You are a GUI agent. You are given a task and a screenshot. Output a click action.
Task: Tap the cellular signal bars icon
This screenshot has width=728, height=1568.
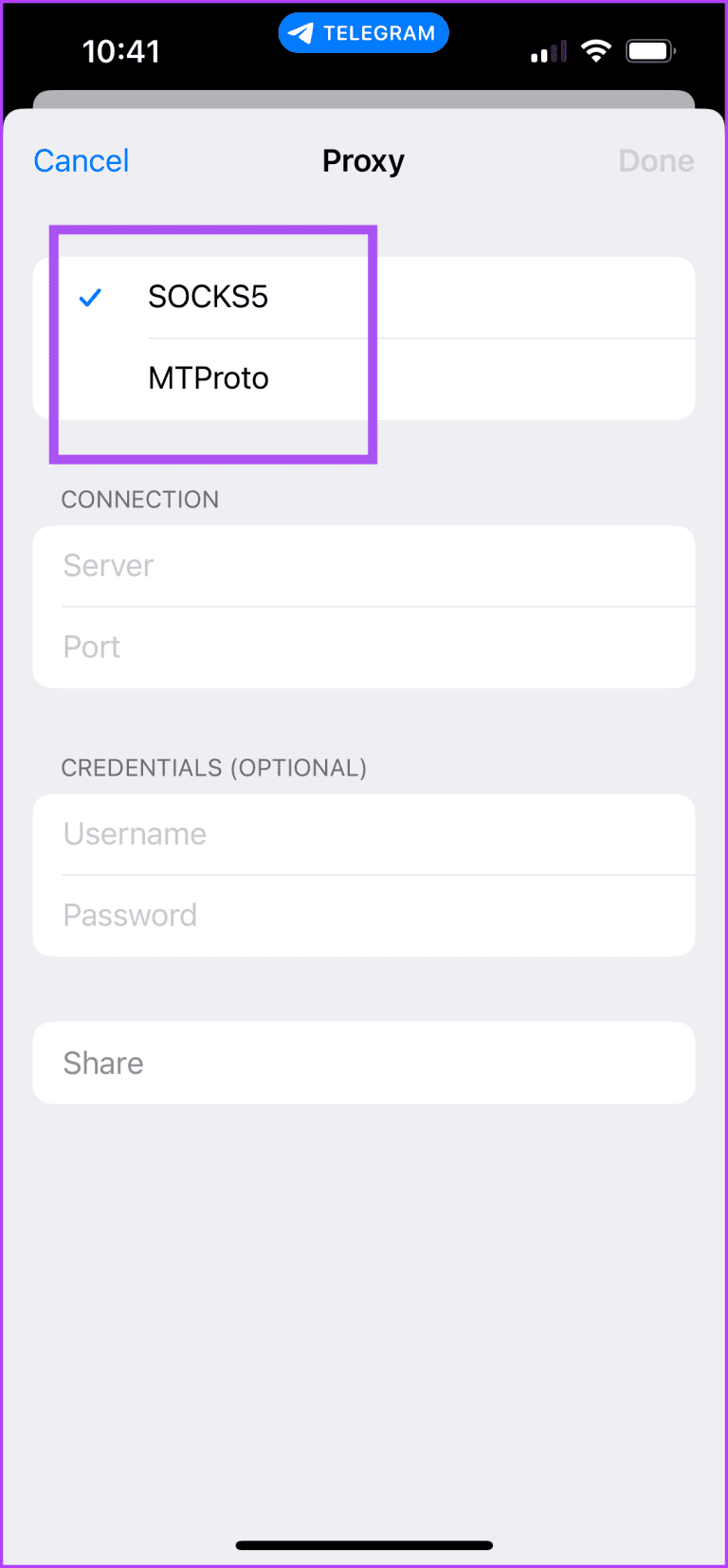tap(549, 53)
